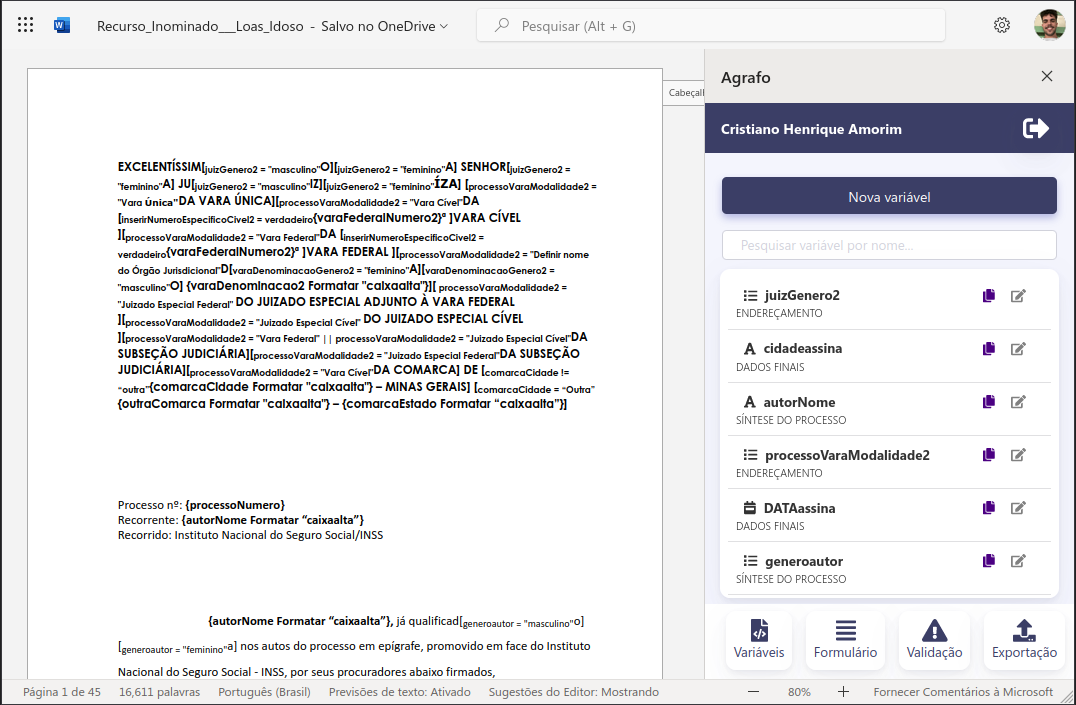Image resolution: width=1076 pixels, height=705 pixels.
Task: Click the {processoNumero} placeholder in document
Action: tap(235, 505)
